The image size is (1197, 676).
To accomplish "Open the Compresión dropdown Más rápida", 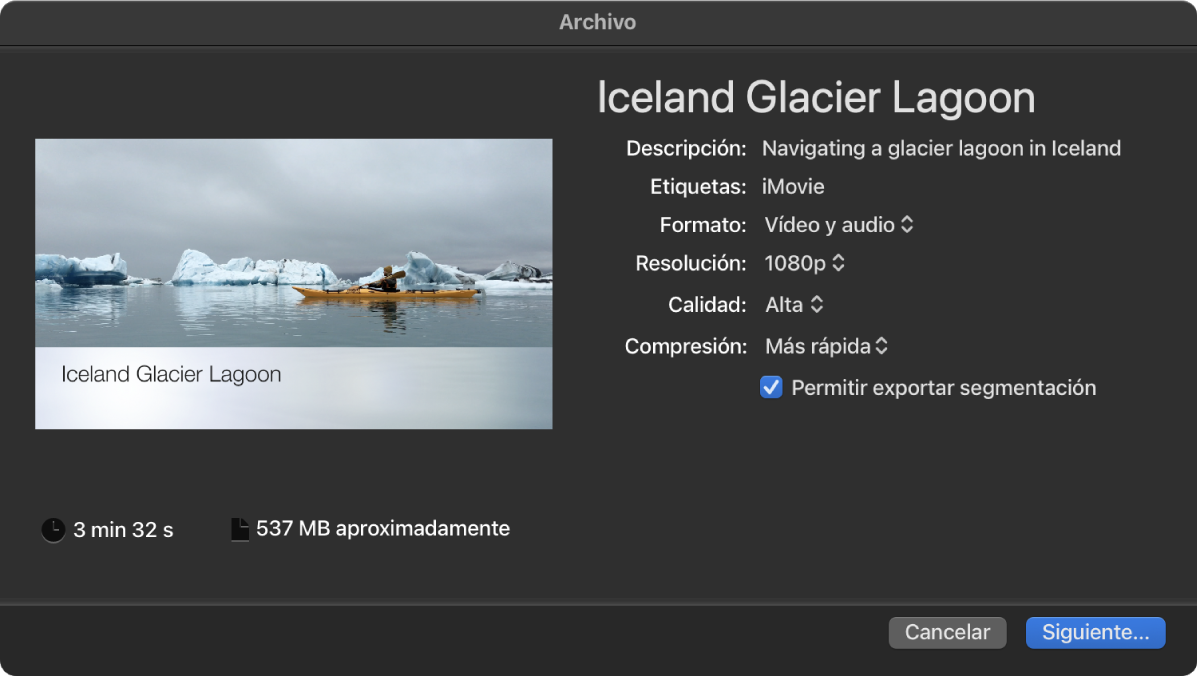I will click(x=826, y=346).
